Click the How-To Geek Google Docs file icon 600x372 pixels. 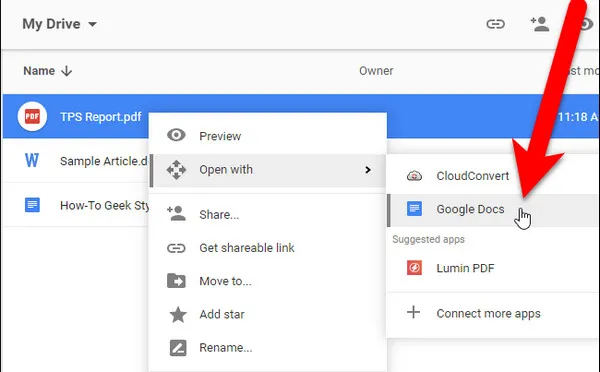[32, 205]
